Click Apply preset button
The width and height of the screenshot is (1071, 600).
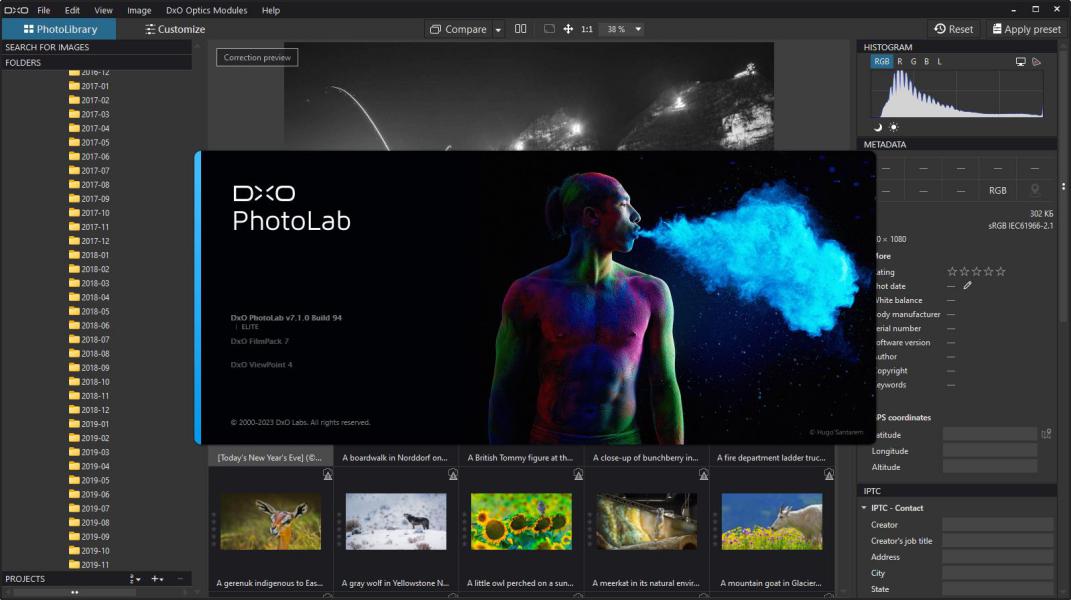pyautogui.click(x=1027, y=29)
